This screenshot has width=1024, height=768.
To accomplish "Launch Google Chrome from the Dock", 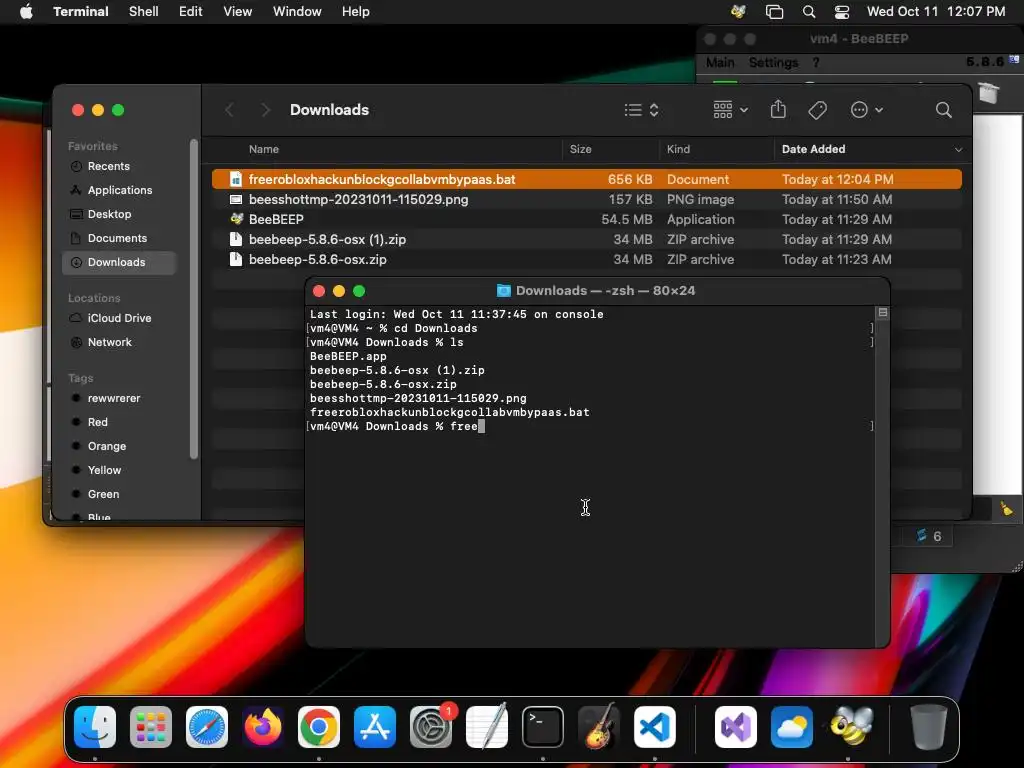I will [319, 727].
